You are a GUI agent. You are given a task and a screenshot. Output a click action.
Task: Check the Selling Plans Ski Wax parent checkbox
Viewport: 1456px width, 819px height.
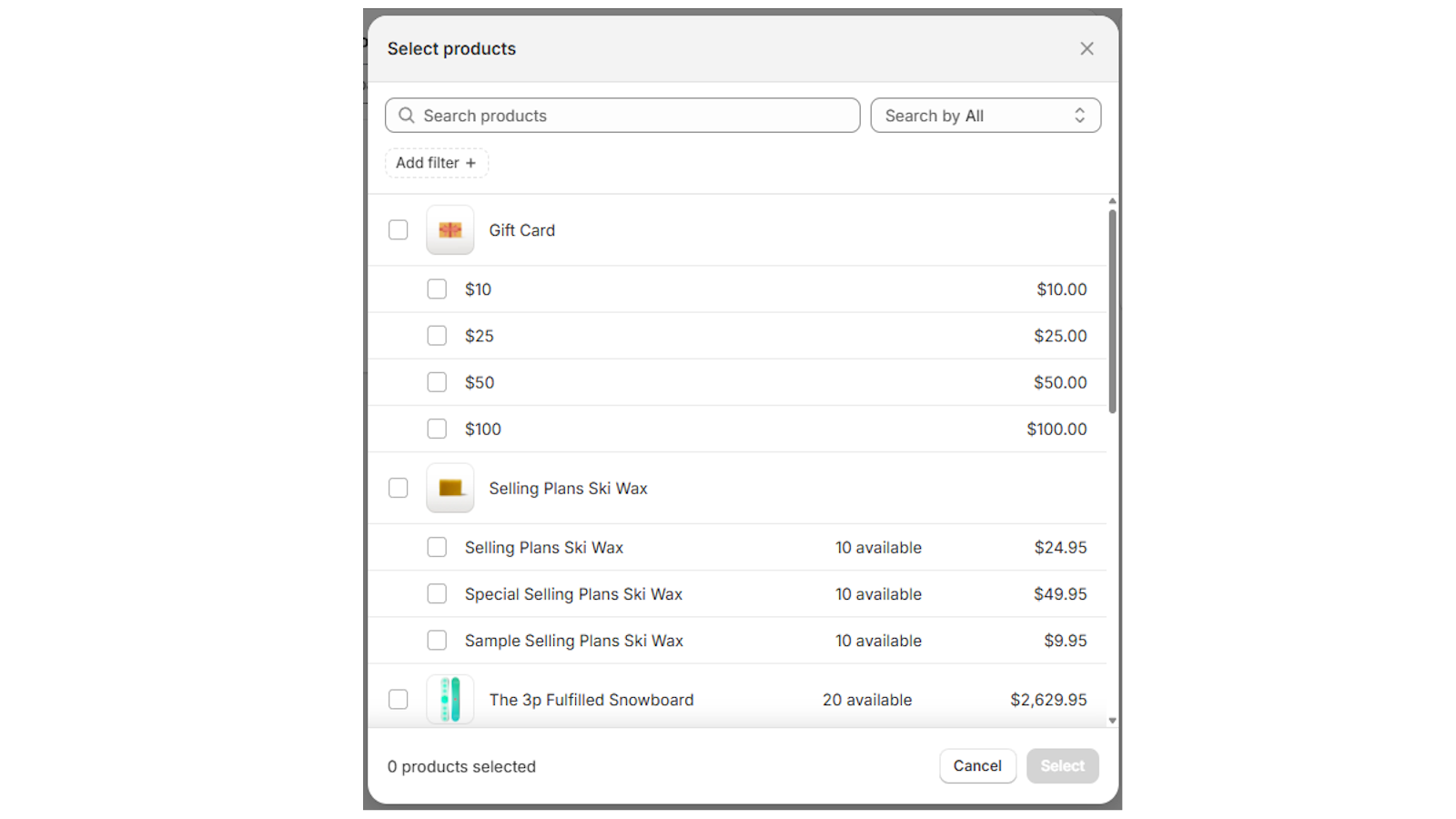pos(398,488)
